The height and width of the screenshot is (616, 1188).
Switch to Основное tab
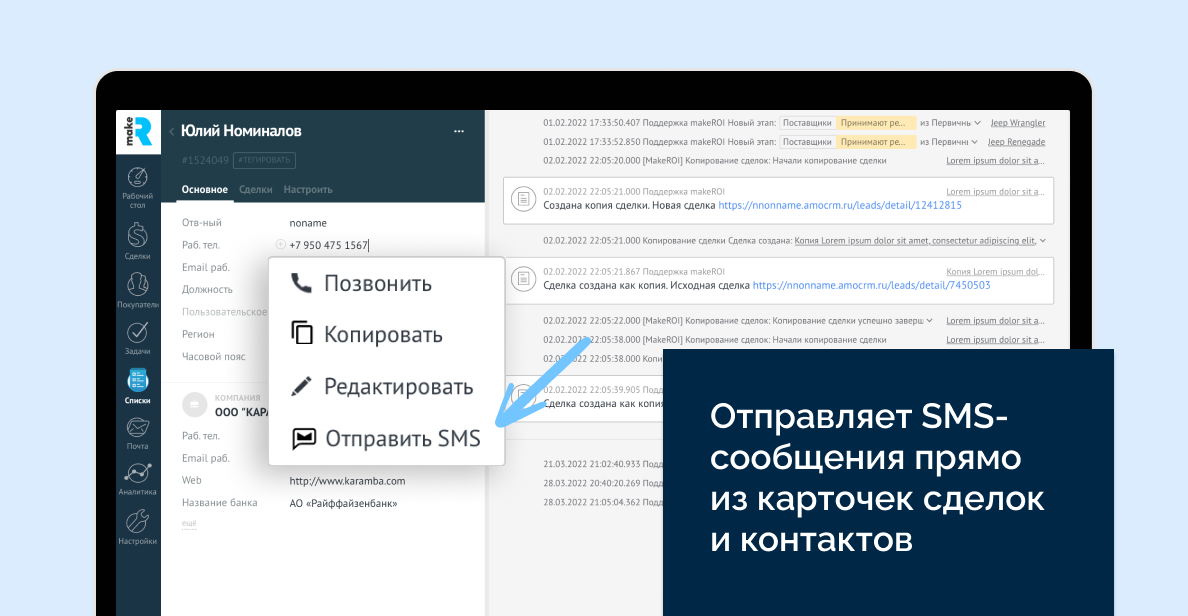[x=205, y=189]
